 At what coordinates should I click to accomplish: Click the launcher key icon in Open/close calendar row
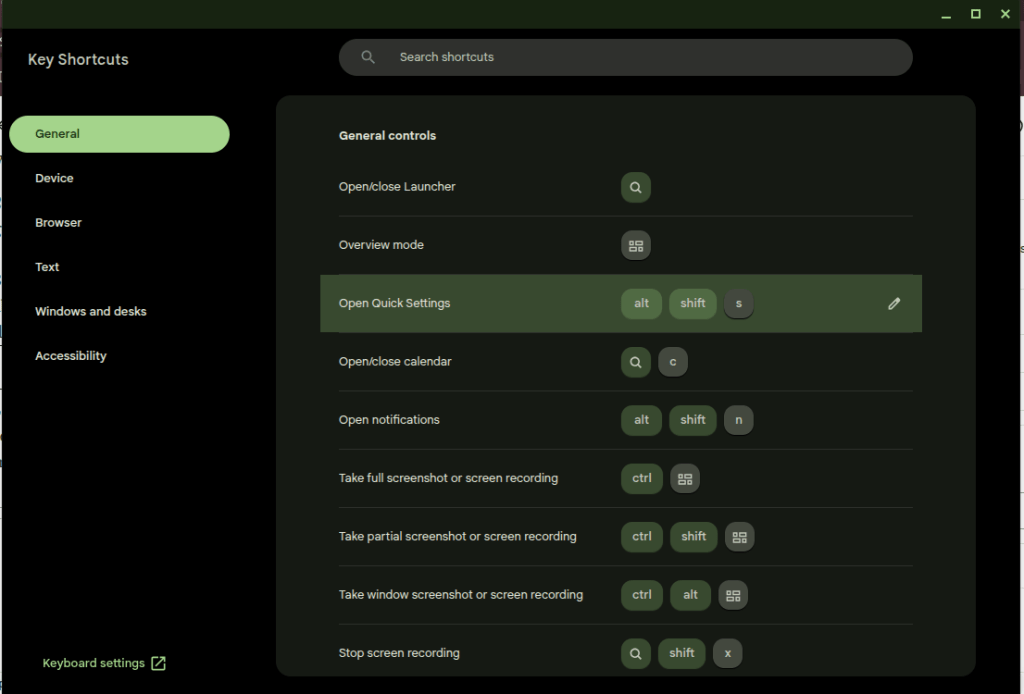[x=636, y=362]
